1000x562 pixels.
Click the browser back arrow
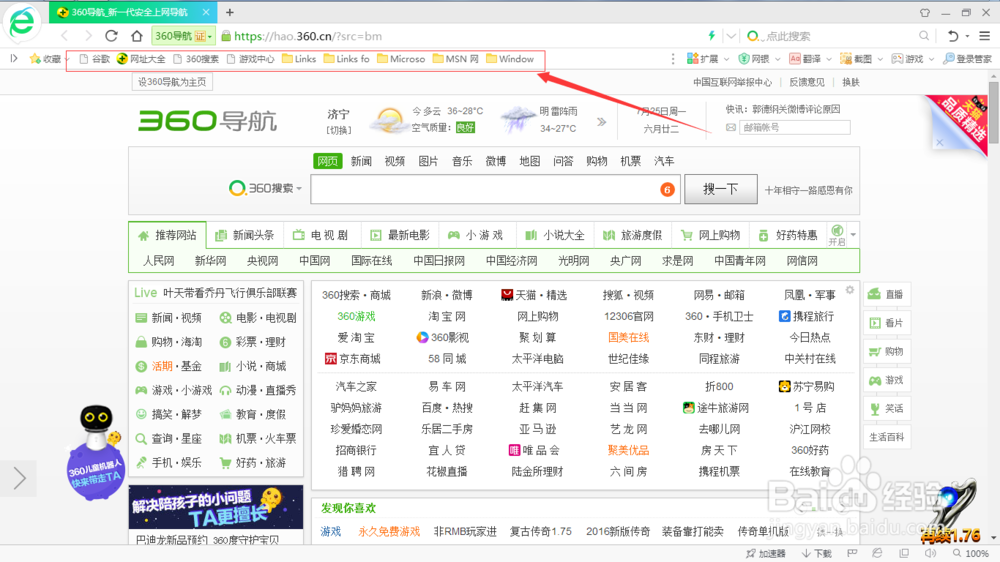pyautogui.click(x=64, y=36)
